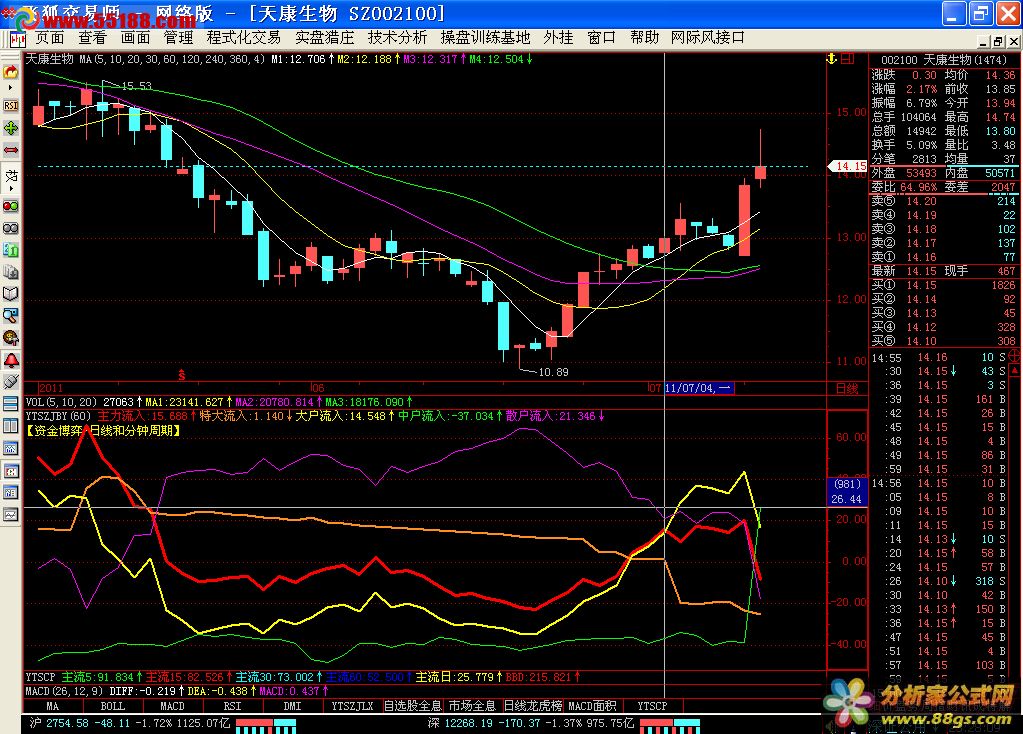Image resolution: width=1023 pixels, height=734 pixels.
Task: Click the 14.15 current price tag on axis
Action: (x=849, y=166)
